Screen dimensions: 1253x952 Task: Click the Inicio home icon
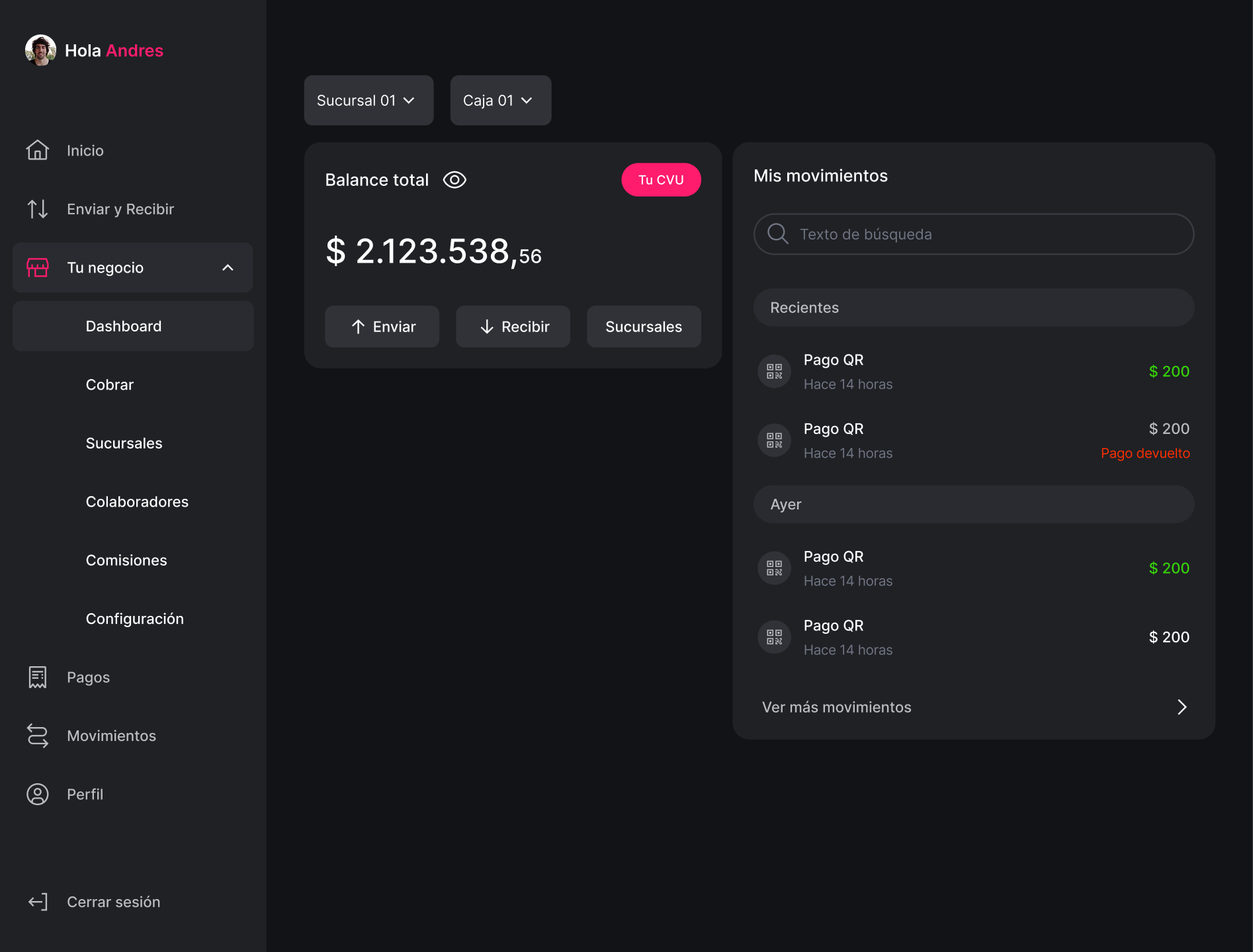38,150
